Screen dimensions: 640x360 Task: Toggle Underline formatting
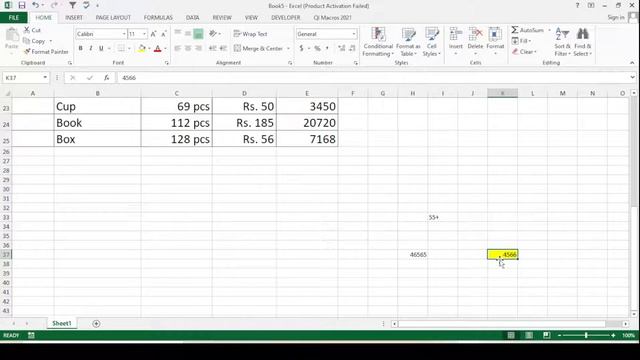101,48
